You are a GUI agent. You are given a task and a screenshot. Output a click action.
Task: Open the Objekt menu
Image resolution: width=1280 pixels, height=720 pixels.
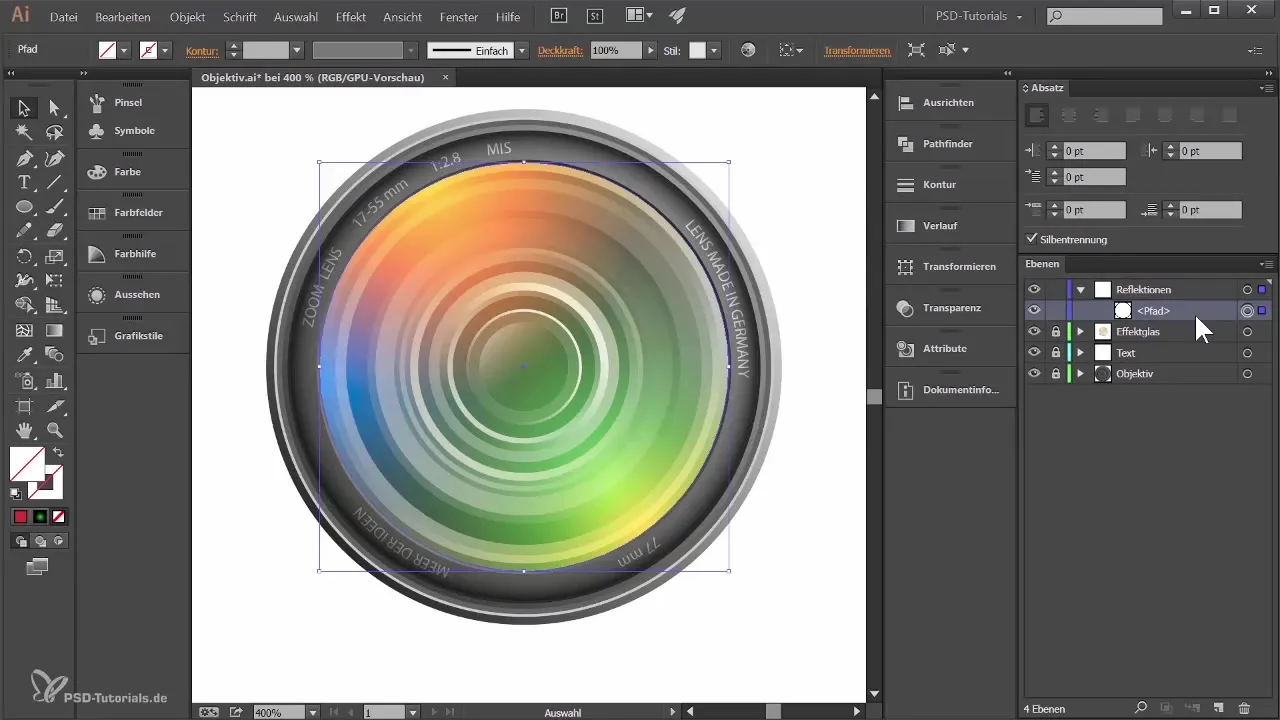pos(187,17)
